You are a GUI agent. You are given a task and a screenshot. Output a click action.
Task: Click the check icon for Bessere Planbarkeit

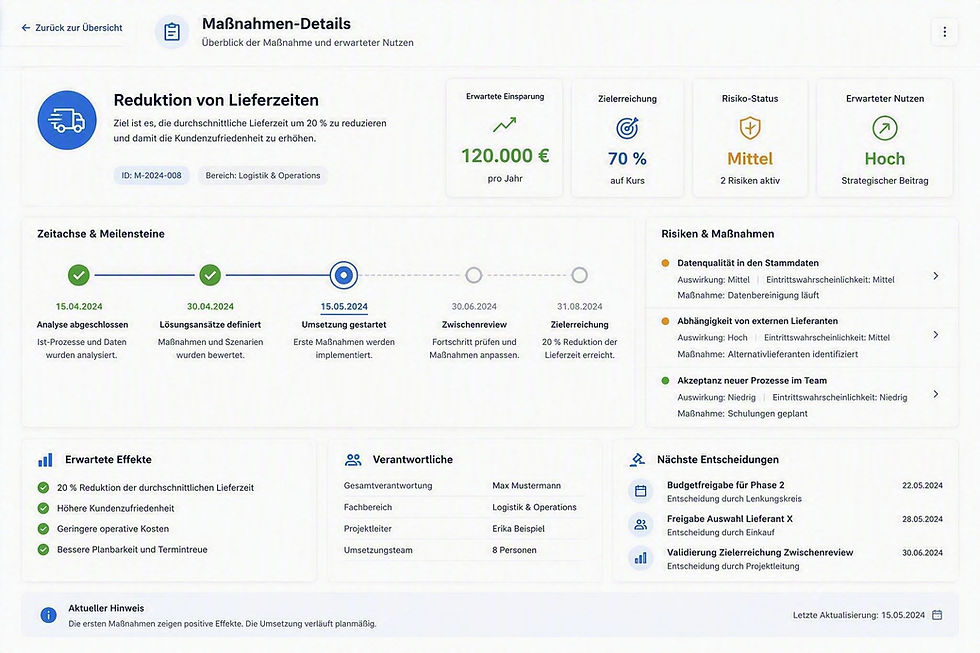pos(43,549)
